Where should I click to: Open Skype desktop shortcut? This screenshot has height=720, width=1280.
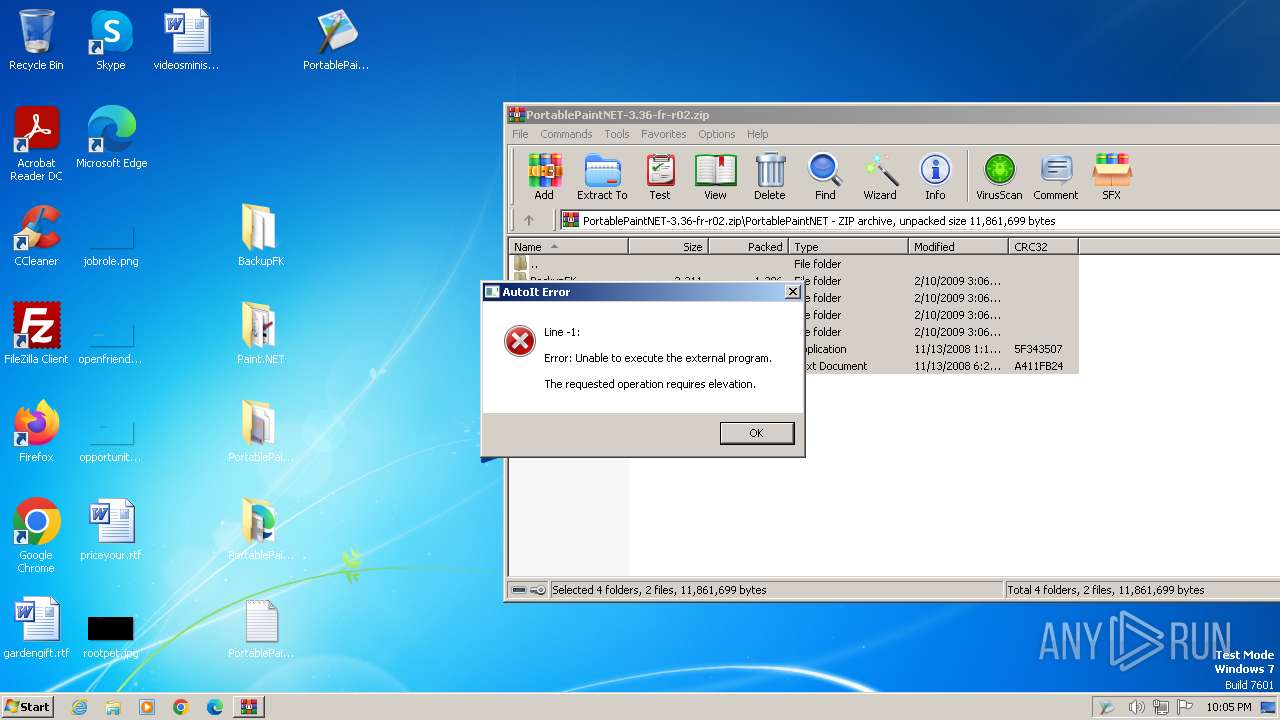point(110,40)
